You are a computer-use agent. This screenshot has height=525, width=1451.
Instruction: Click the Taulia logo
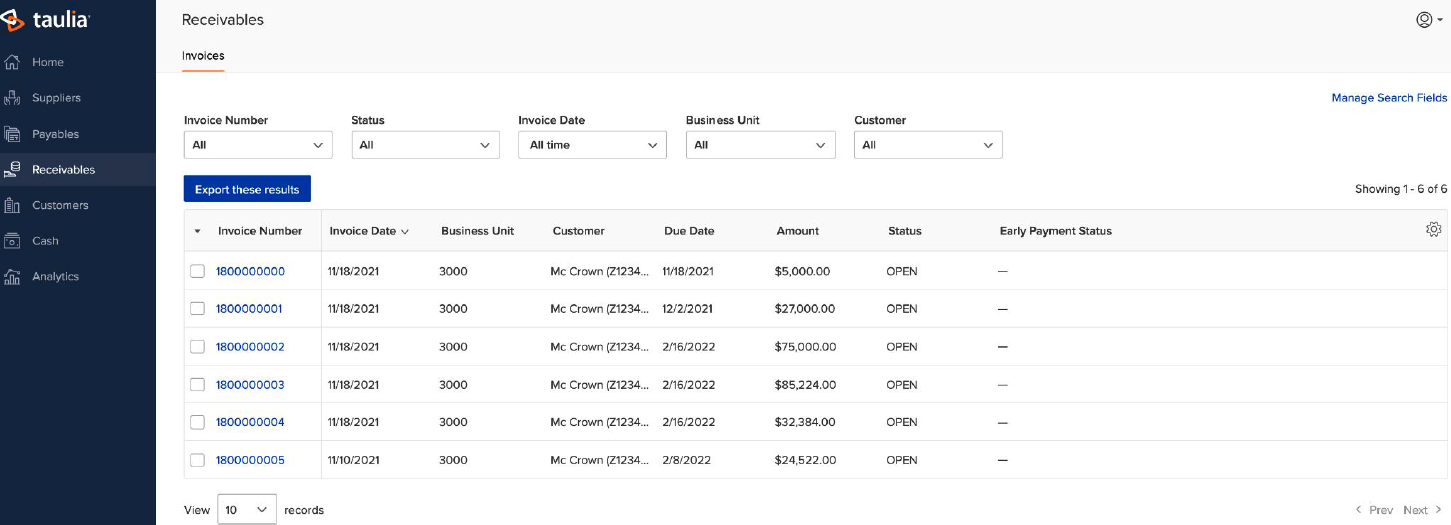[x=47, y=19]
